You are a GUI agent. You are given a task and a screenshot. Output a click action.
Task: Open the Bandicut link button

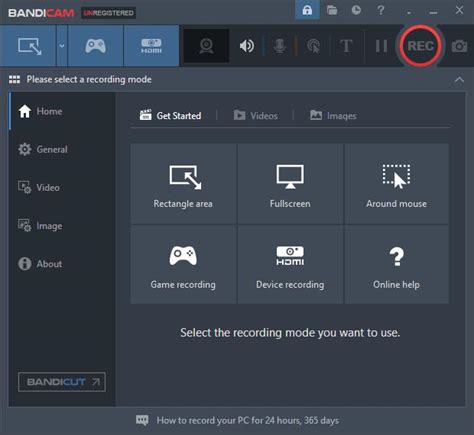click(x=62, y=382)
